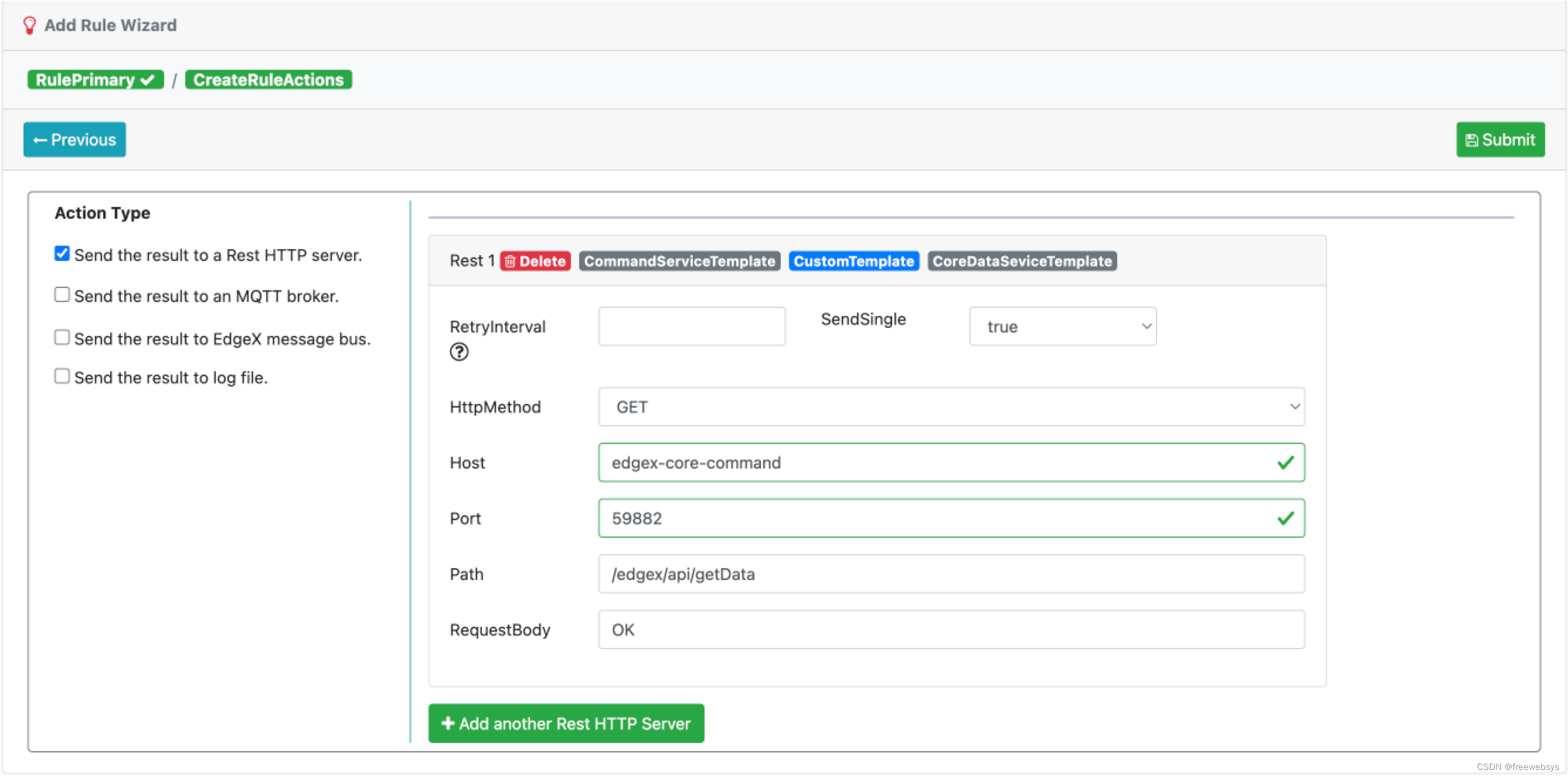Click the trash icon on Delete badge
Screen dimensions: 1568x777
tap(510, 261)
